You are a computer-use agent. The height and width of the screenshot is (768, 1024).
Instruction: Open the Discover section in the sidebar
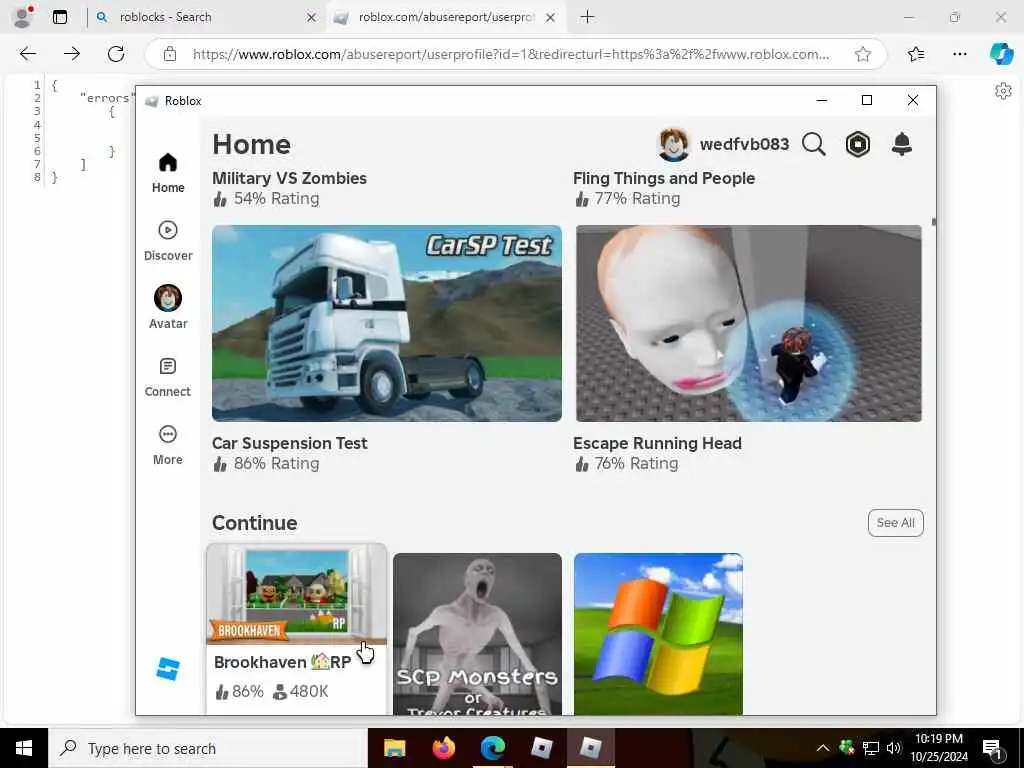point(168,241)
